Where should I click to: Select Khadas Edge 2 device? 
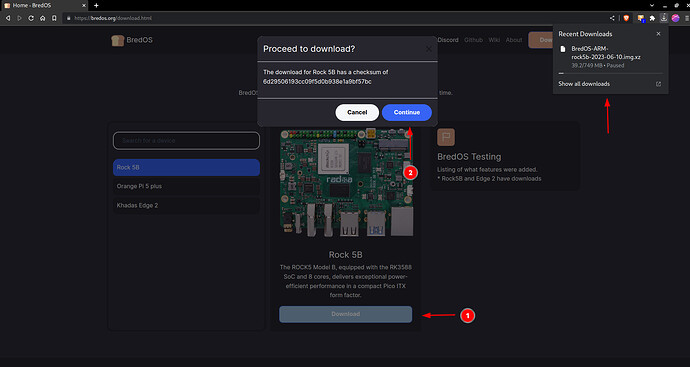[186, 205]
